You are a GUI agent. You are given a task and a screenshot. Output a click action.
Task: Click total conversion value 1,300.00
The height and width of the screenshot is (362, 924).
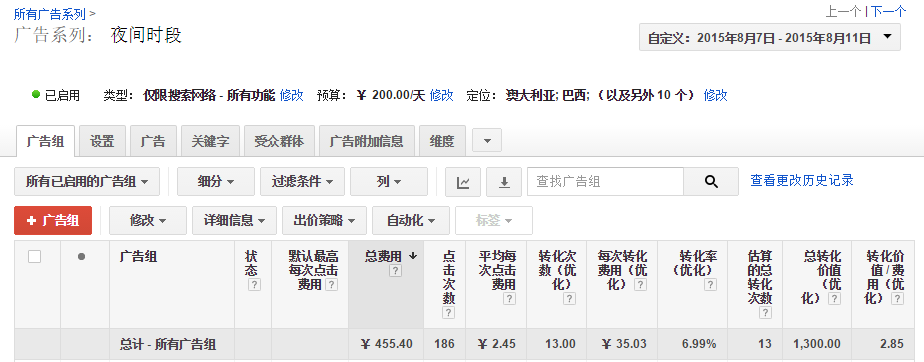pos(816,344)
